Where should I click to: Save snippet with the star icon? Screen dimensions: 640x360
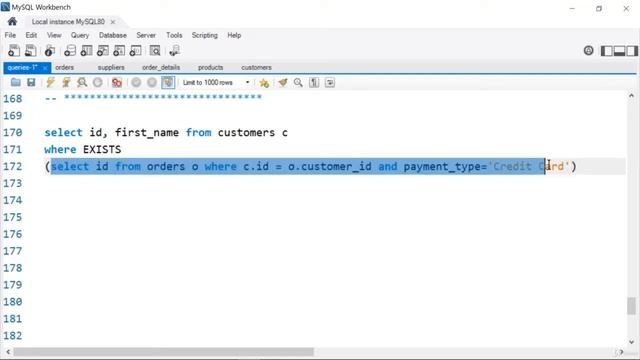(x=264, y=83)
